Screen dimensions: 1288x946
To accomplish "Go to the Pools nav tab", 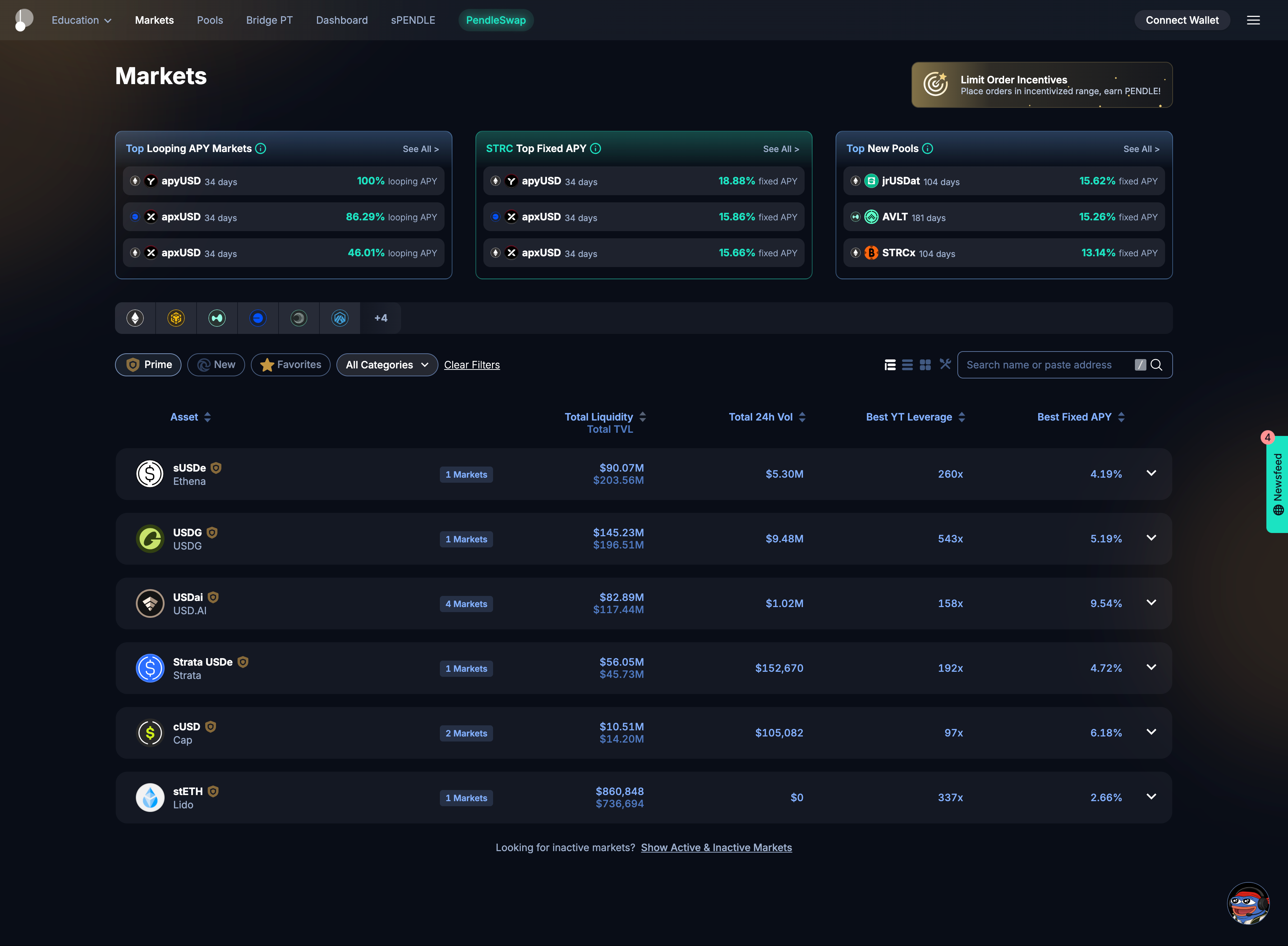I will [x=210, y=20].
